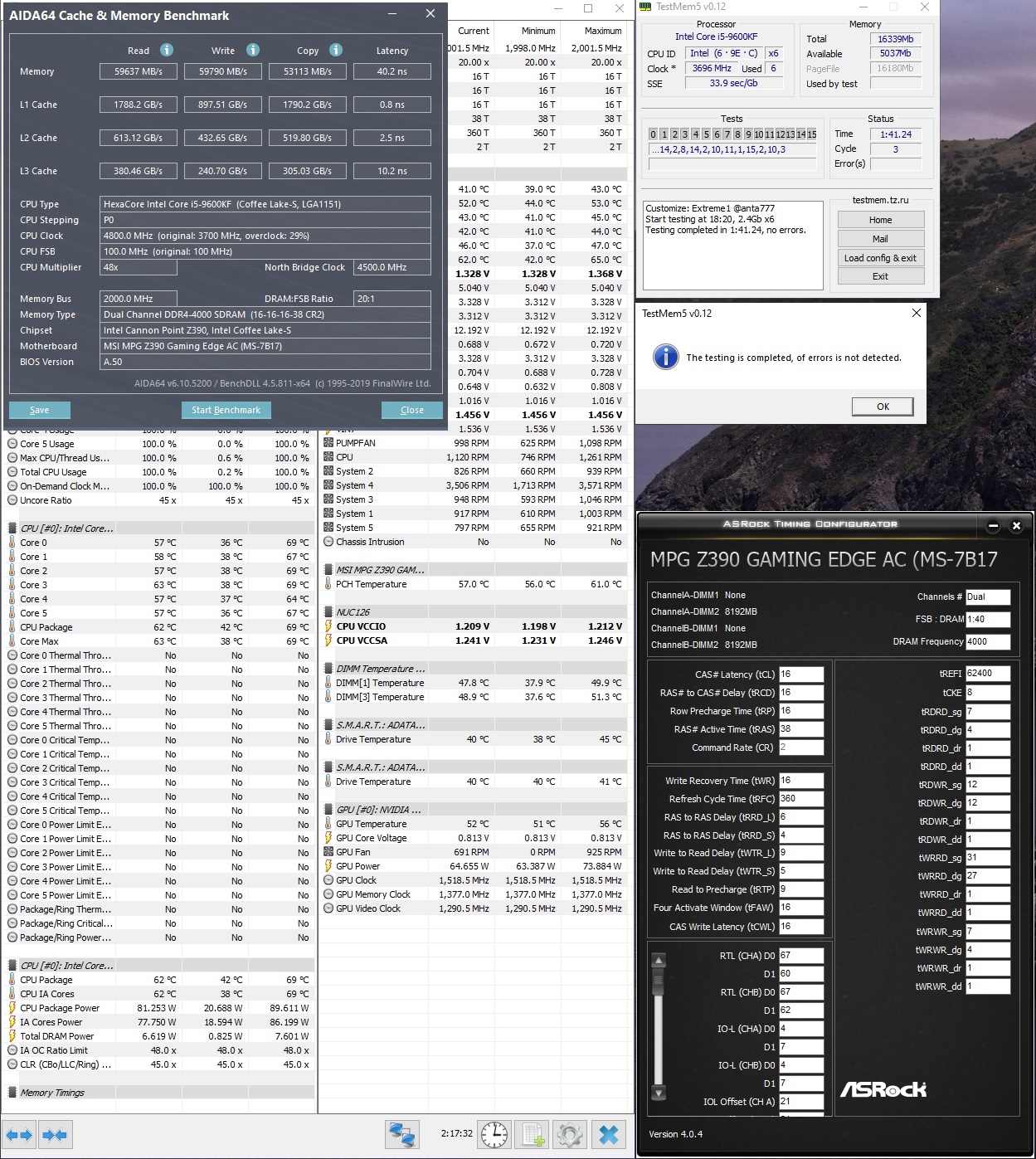Viewport: 1036px width, 1159px height.
Task: Click OK in the TestMem5 completion dialog
Action: (883, 407)
